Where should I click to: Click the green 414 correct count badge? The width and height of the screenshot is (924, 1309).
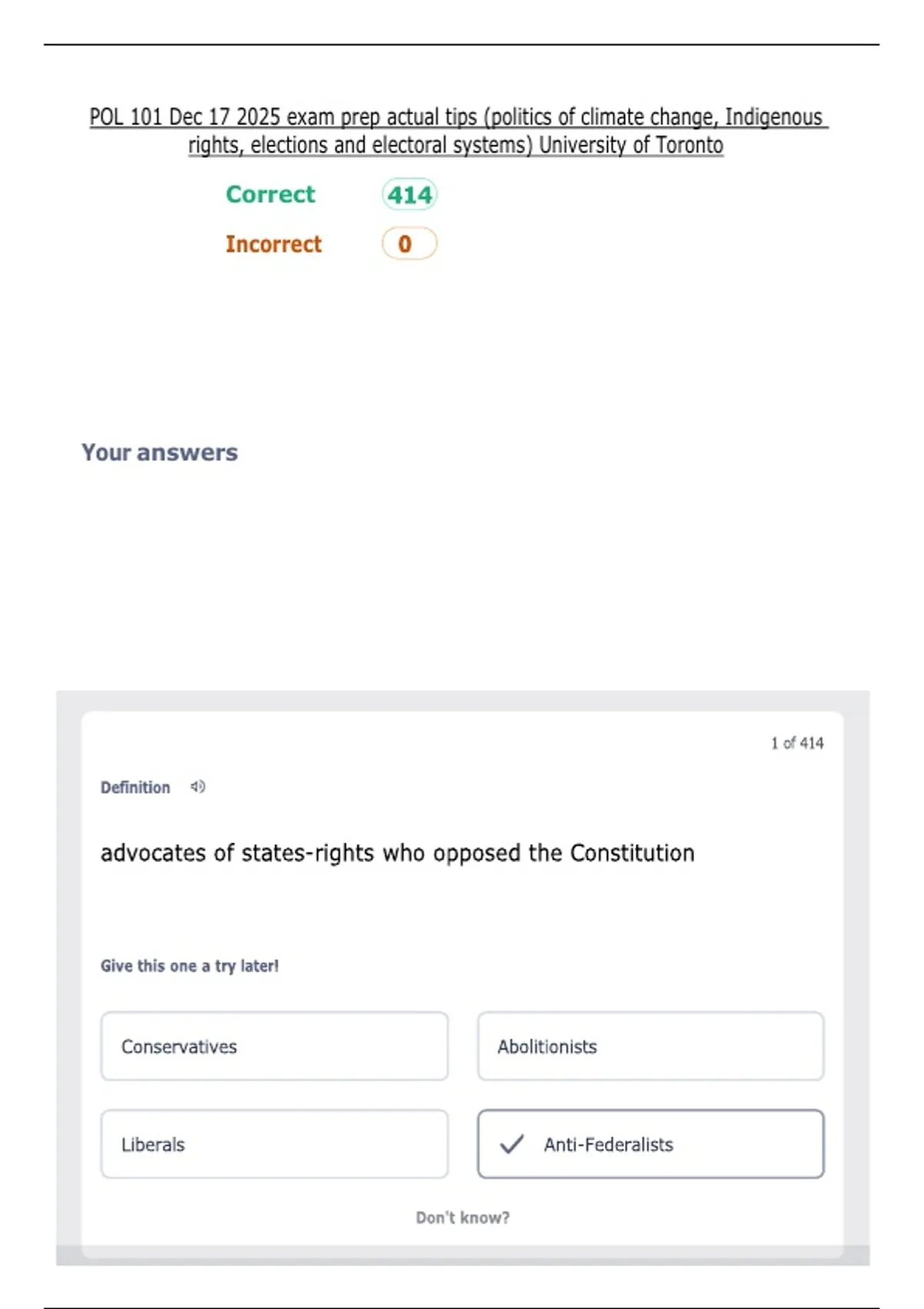(410, 195)
